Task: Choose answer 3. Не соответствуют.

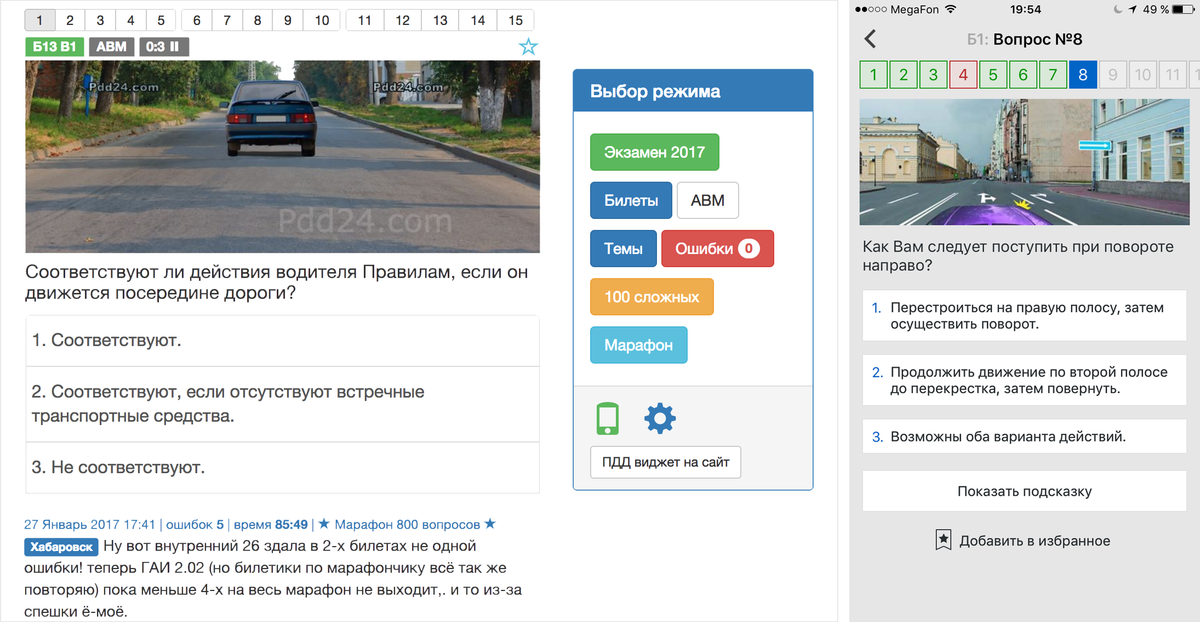Action: [282, 467]
